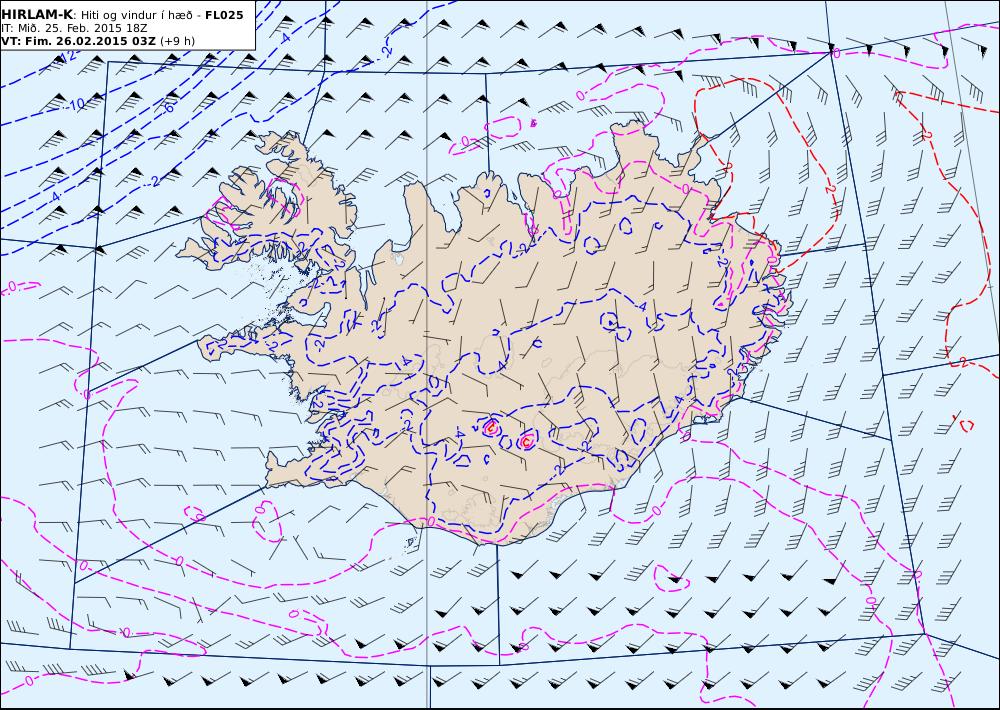Image resolution: width=1000 pixels, height=710 pixels.
Task: Click the 'Hiti og vindur í hæð' description
Action: (x=136, y=15)
